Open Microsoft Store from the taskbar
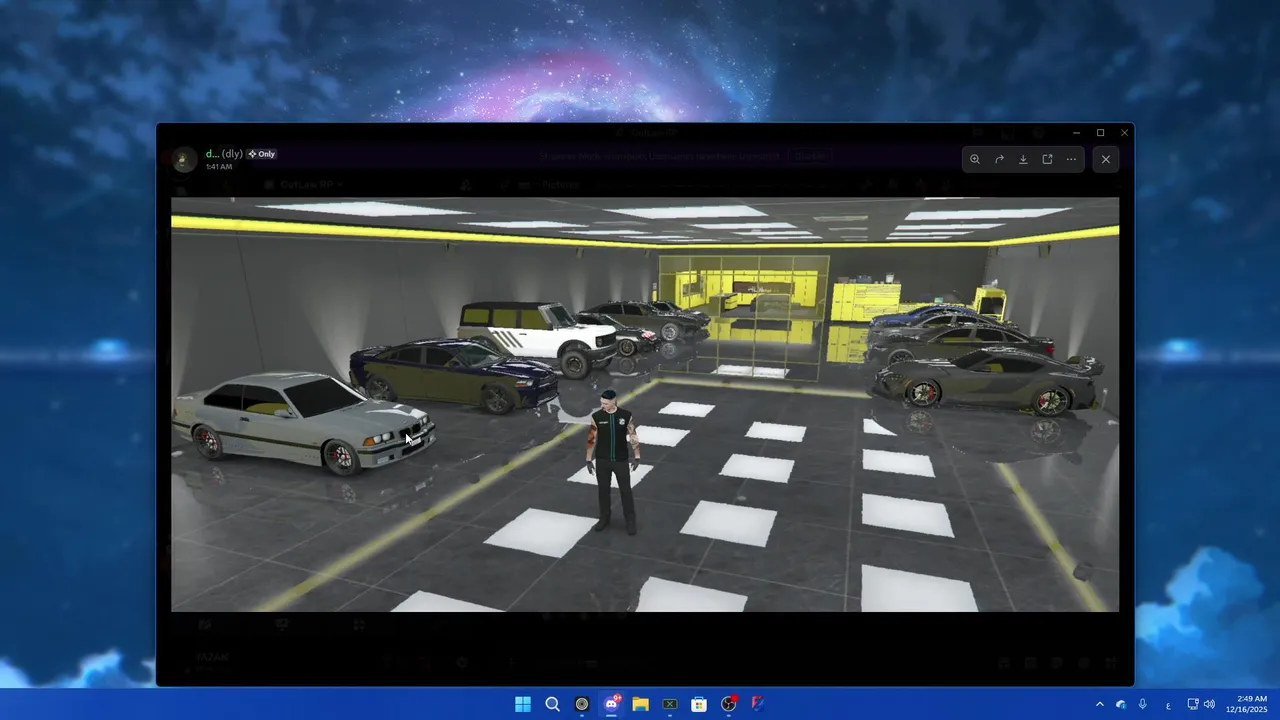 click(699, 704)
